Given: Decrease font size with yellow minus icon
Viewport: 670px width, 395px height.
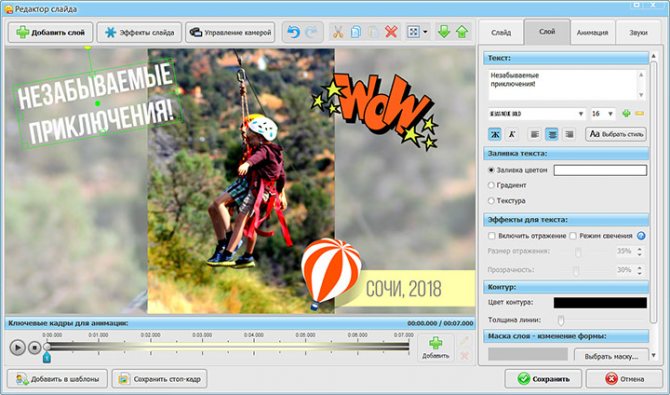Looking at the screenshot, I should point(640,113).
